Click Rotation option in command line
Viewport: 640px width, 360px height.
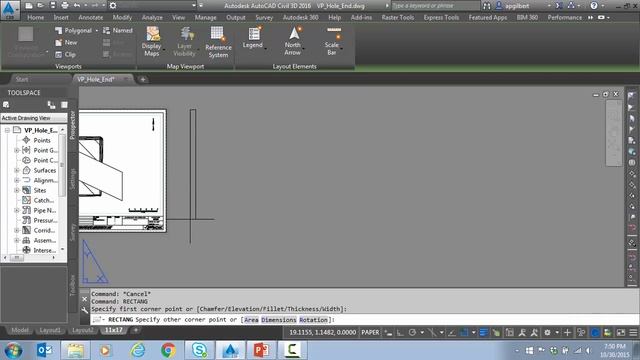tap(313, 320)
